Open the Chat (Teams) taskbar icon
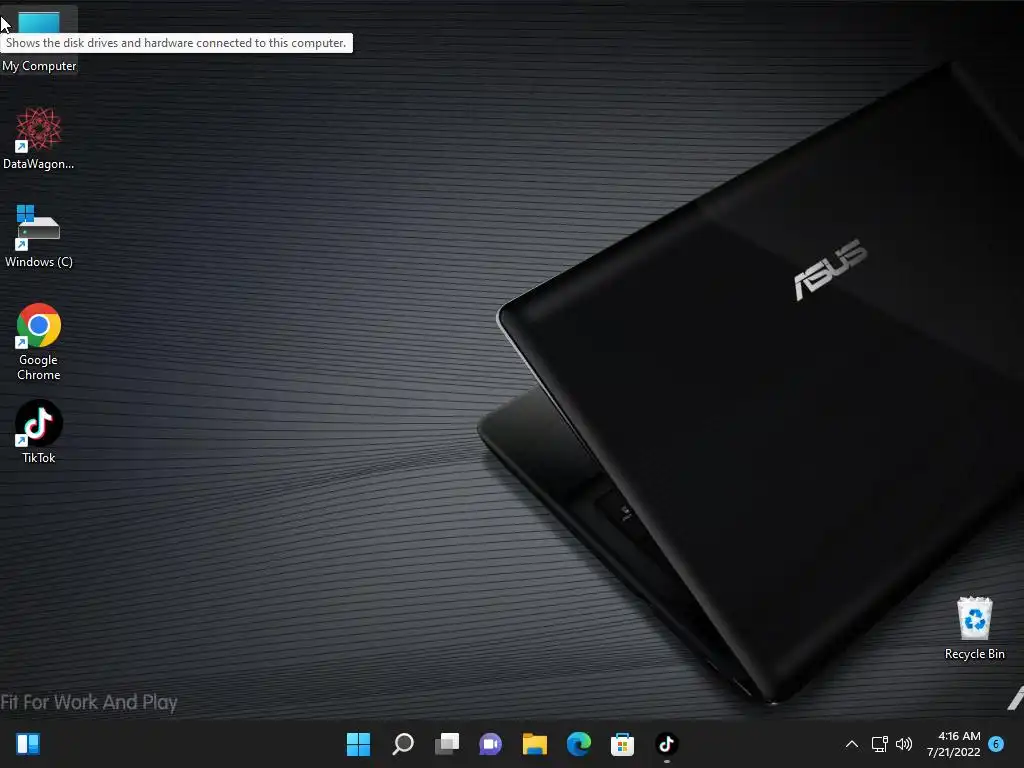The height and width of the screenshot is (768, 1024). tap(490, 744)
